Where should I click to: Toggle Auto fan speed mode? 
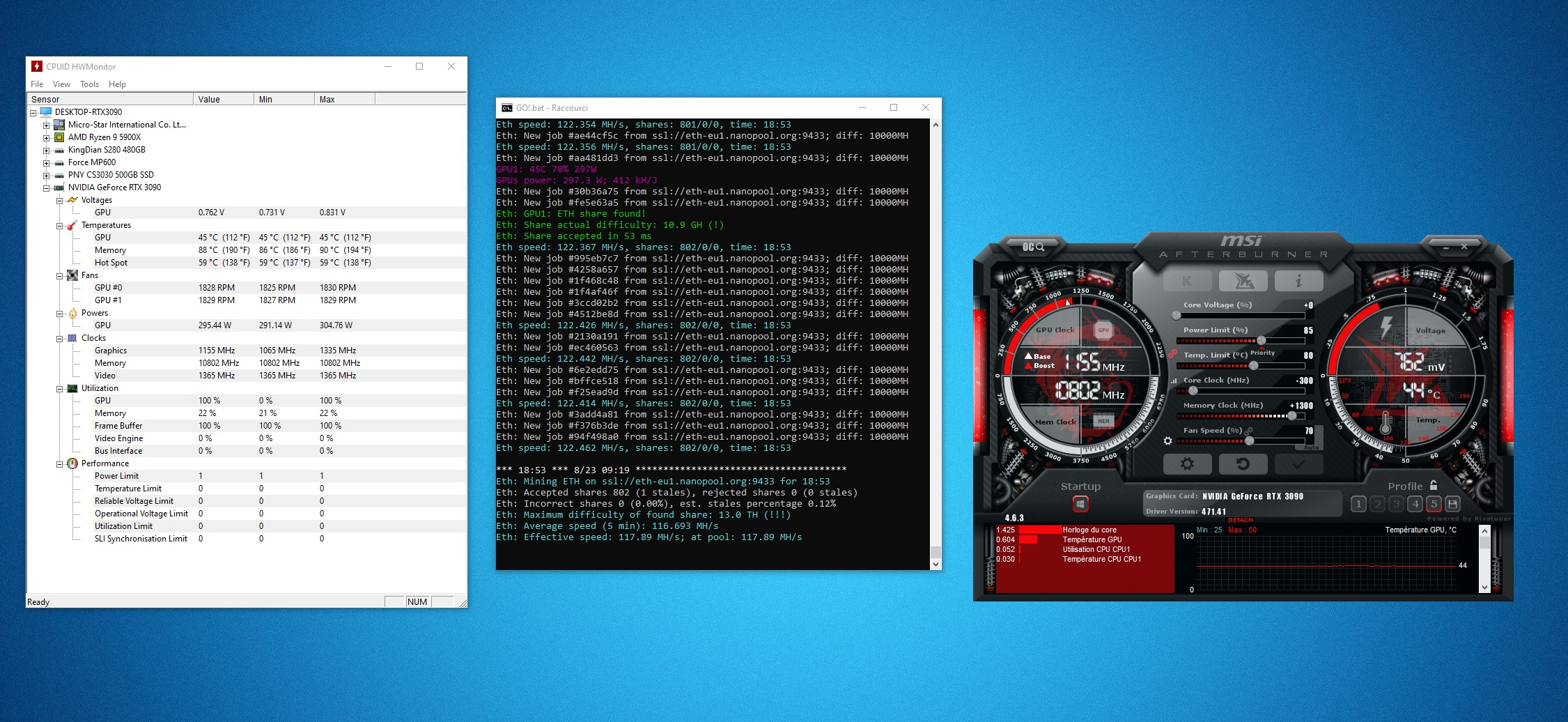pos(1312,447)
